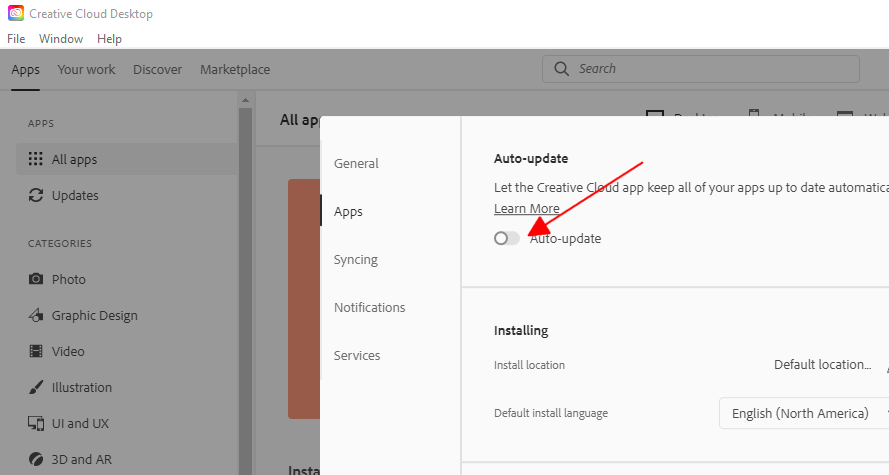
Task: Switch to the Apps top tab
Action: (x=26, y=70)
